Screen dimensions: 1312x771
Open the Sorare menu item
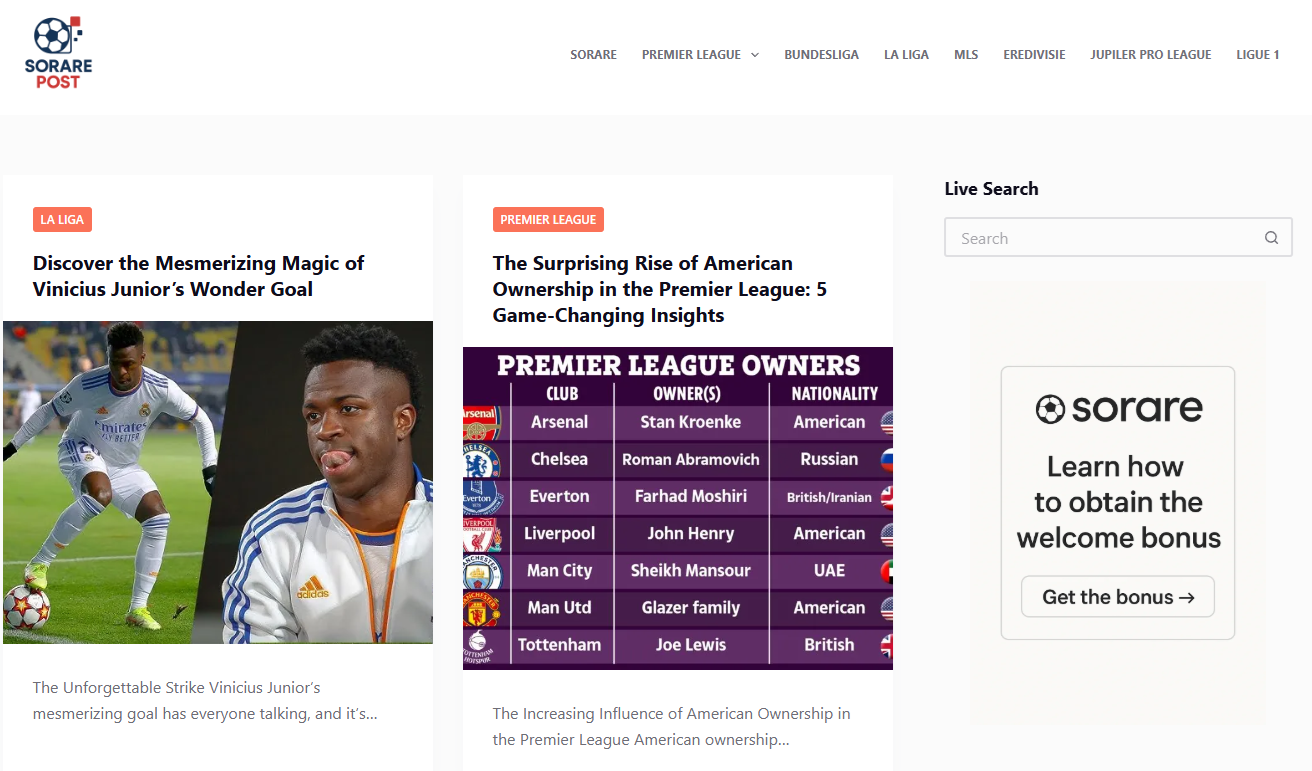593,55
